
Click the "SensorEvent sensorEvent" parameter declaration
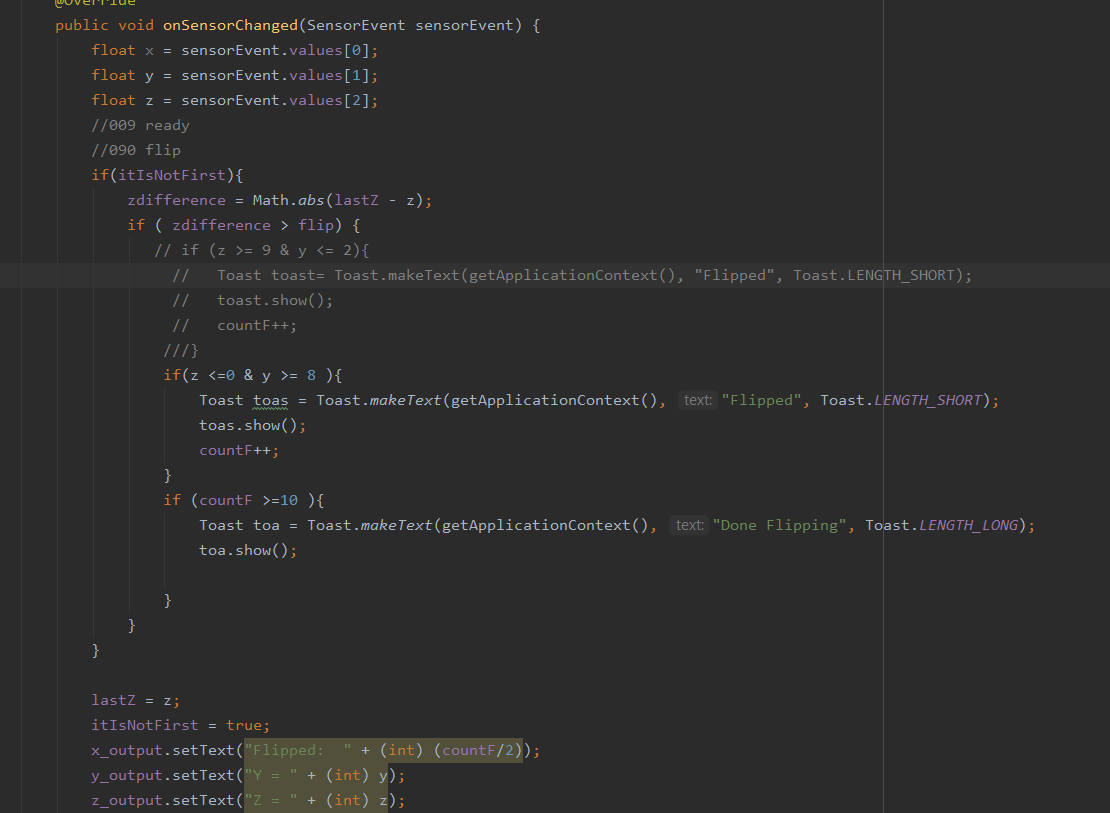click(414, 25)
